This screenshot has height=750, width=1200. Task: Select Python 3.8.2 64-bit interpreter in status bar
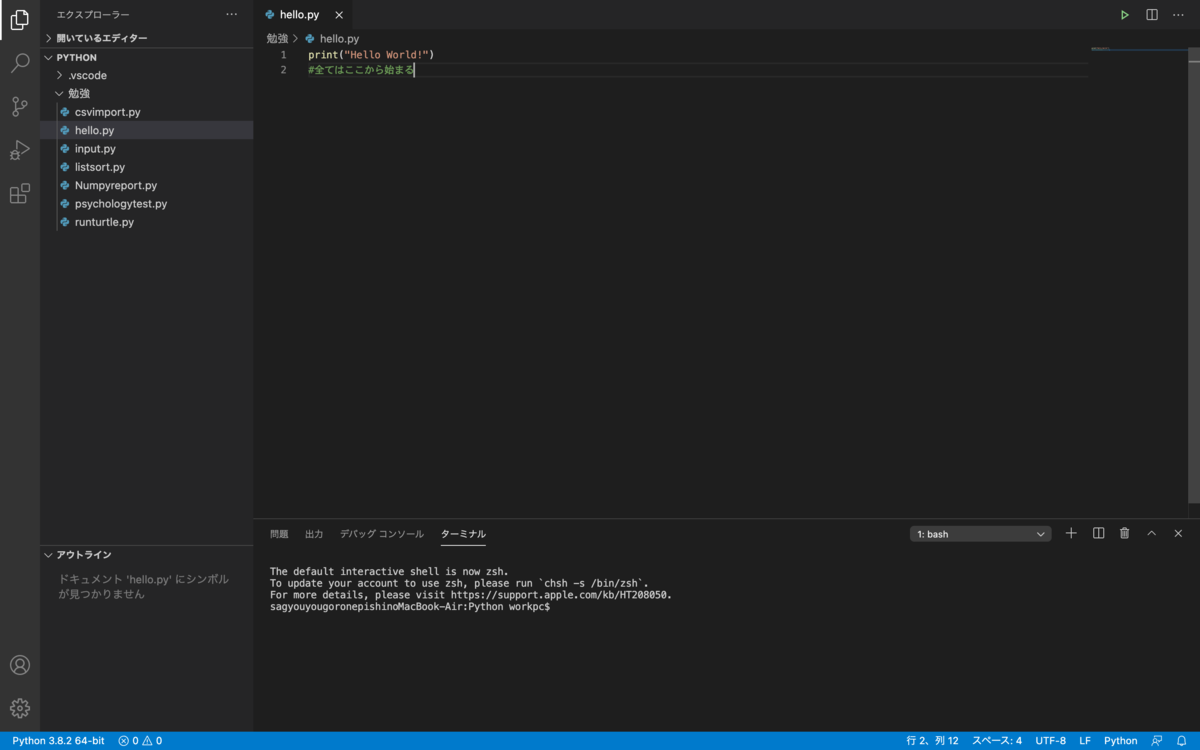tap(58, 741)
